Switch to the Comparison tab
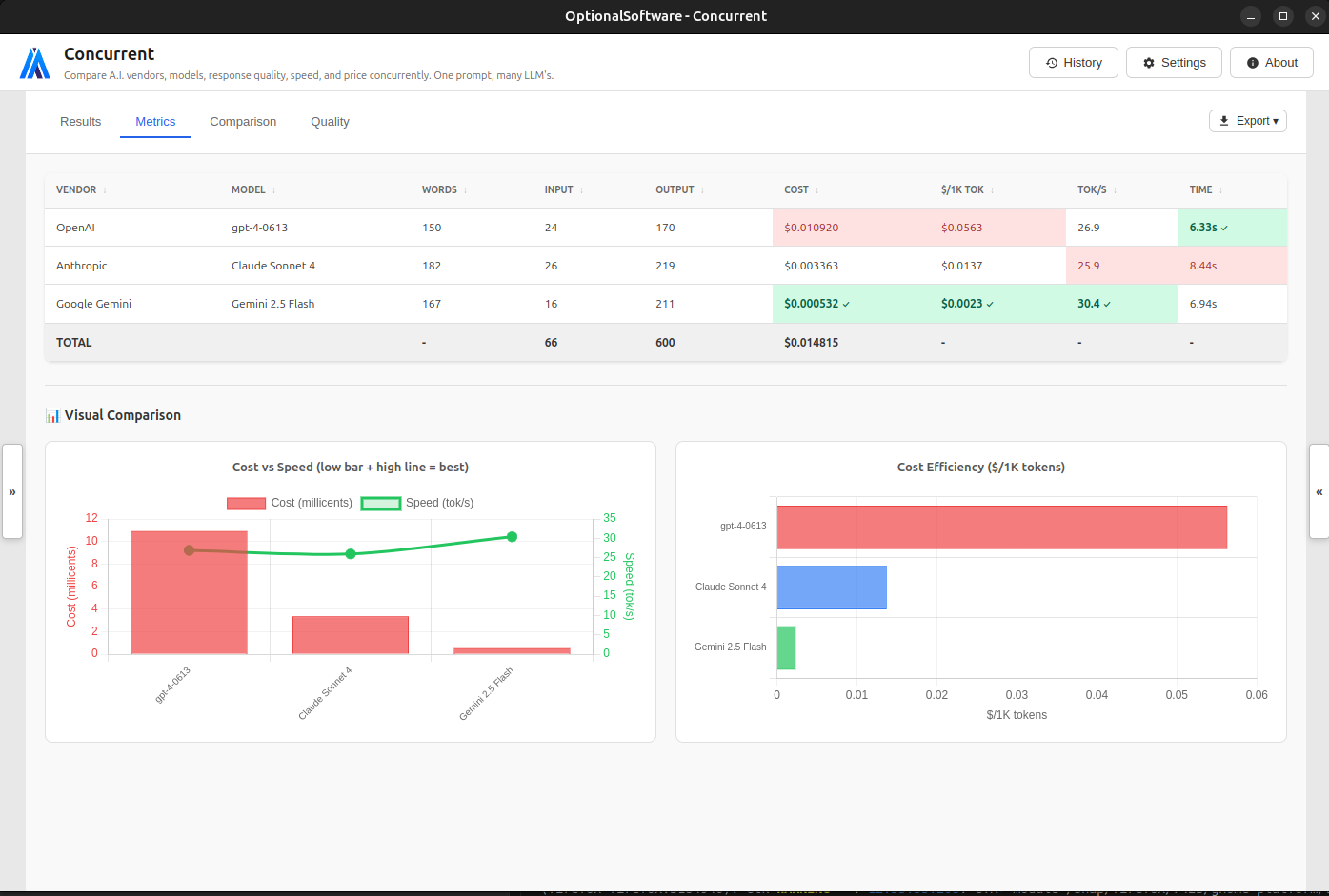 243,122
